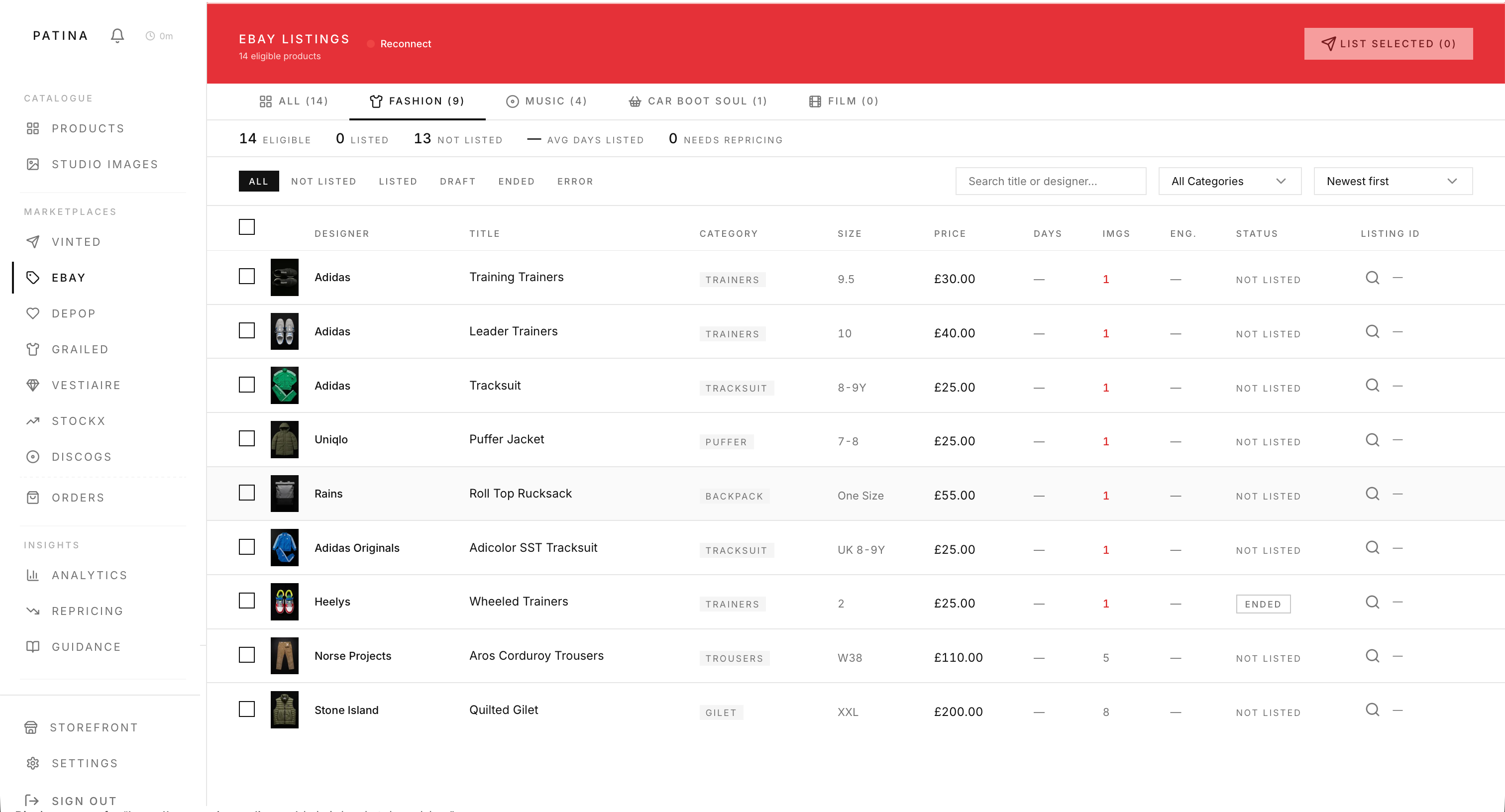Click the LIST SELECTED button

(x=1388, y=43)
